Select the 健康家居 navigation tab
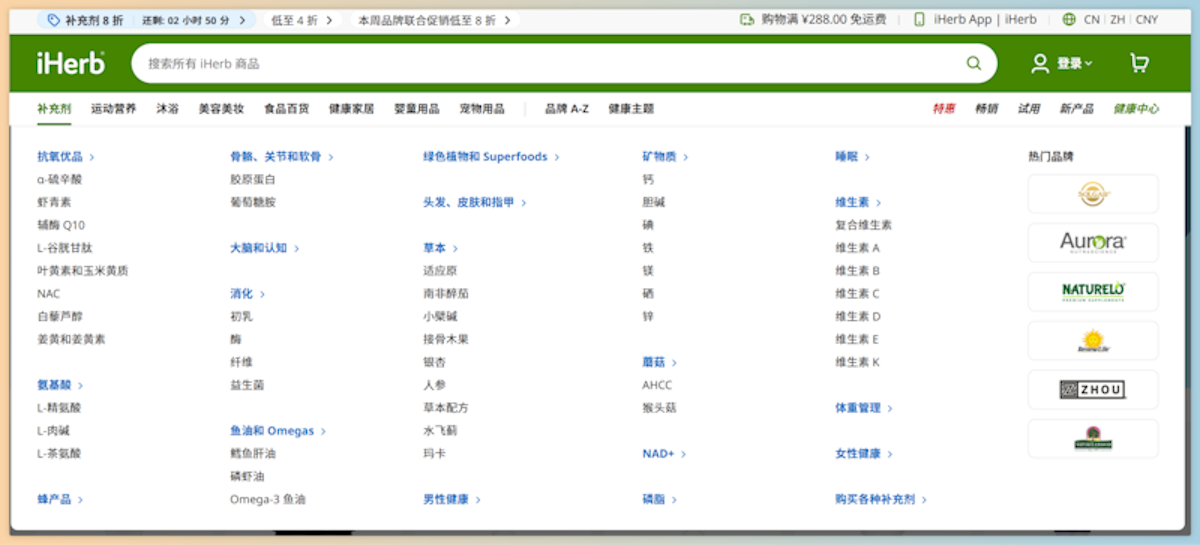The image size is (1200, 545). pyautogui.click(x=351, y=108)
